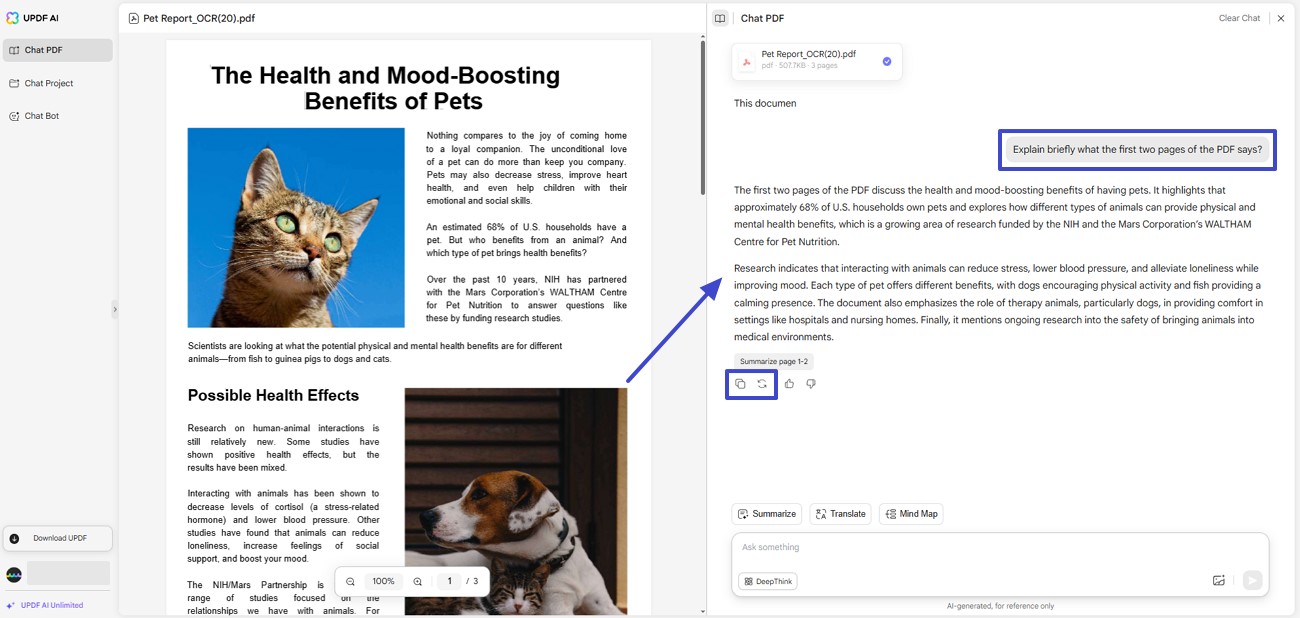The image size is (1300, 618).
Task: Click the thumbs-up icon on the response
Action: tap(789, 383)
